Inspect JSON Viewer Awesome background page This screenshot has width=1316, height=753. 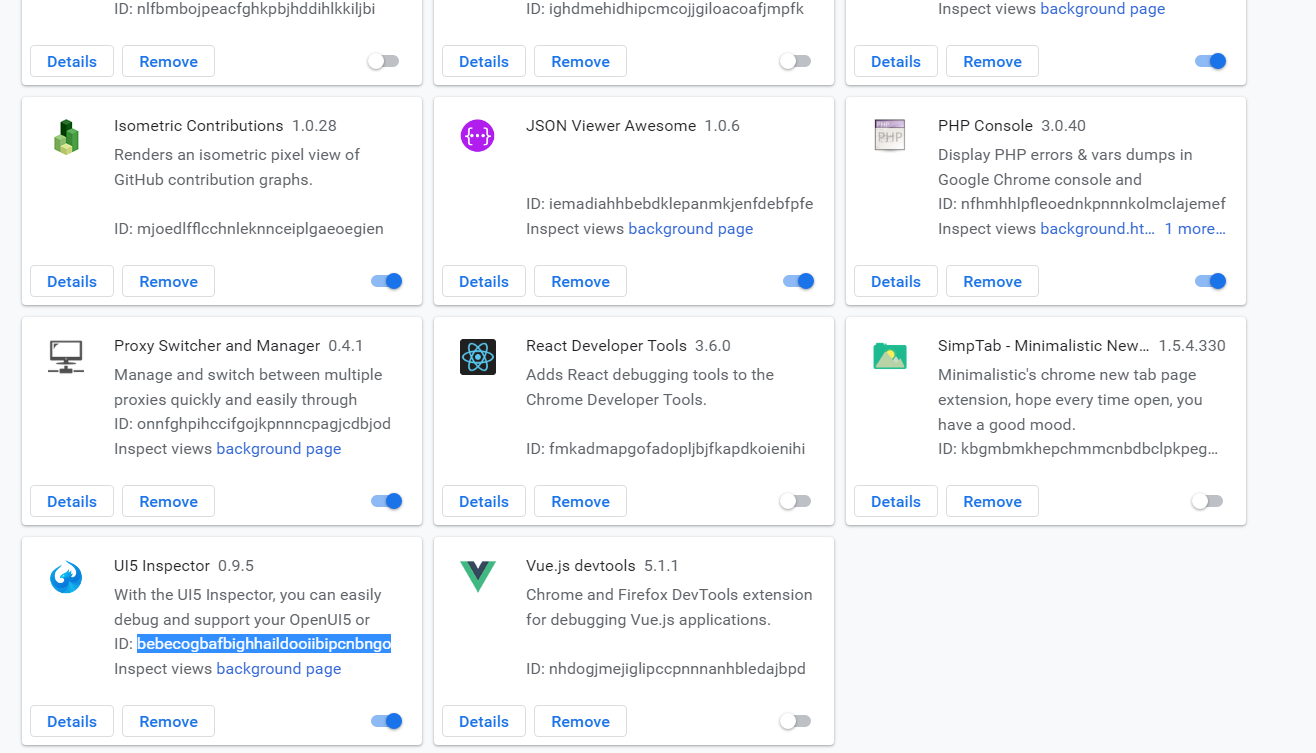click(x=690, y=229)
